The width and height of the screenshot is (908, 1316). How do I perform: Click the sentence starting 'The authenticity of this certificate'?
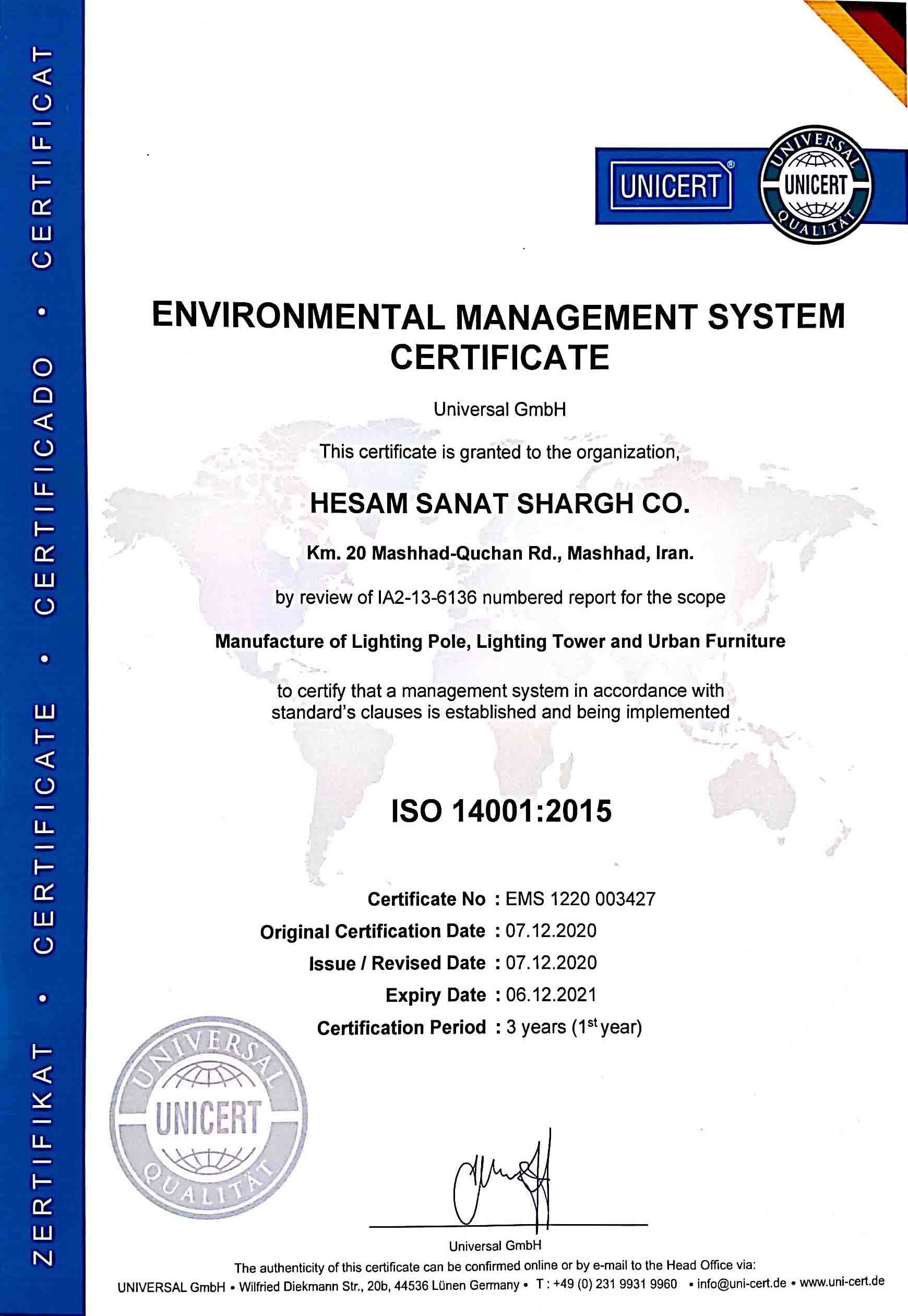pos(495,1266)
